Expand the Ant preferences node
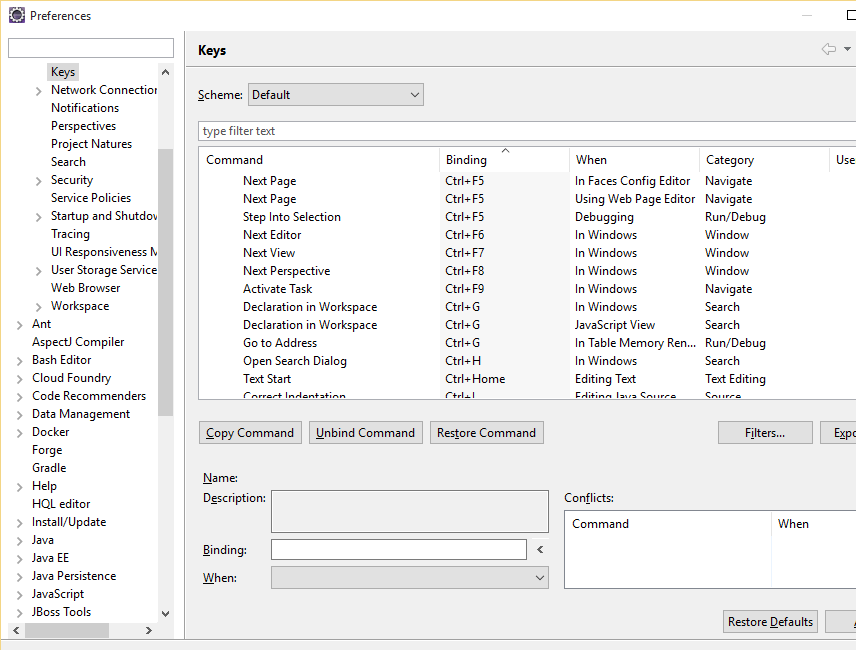This screenshot has height=650, width=864. pyautogui.click(x=22, y=323)
